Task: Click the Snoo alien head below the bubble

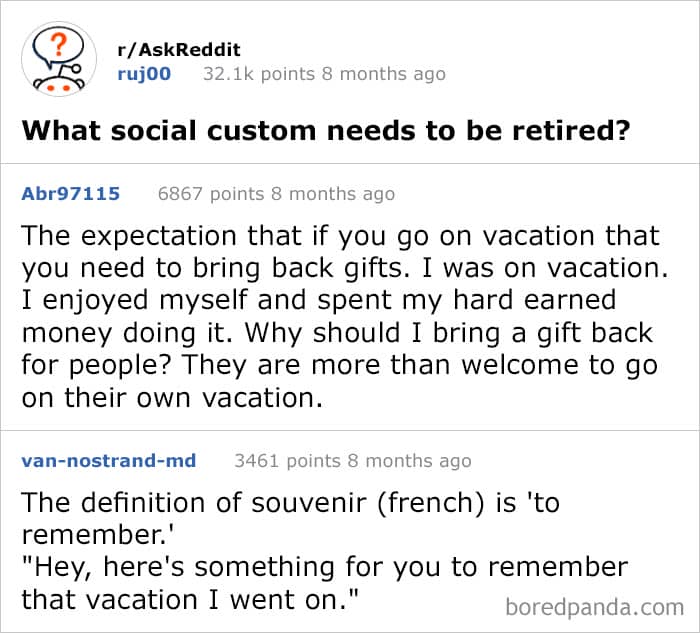Action: tap(60, 81)
